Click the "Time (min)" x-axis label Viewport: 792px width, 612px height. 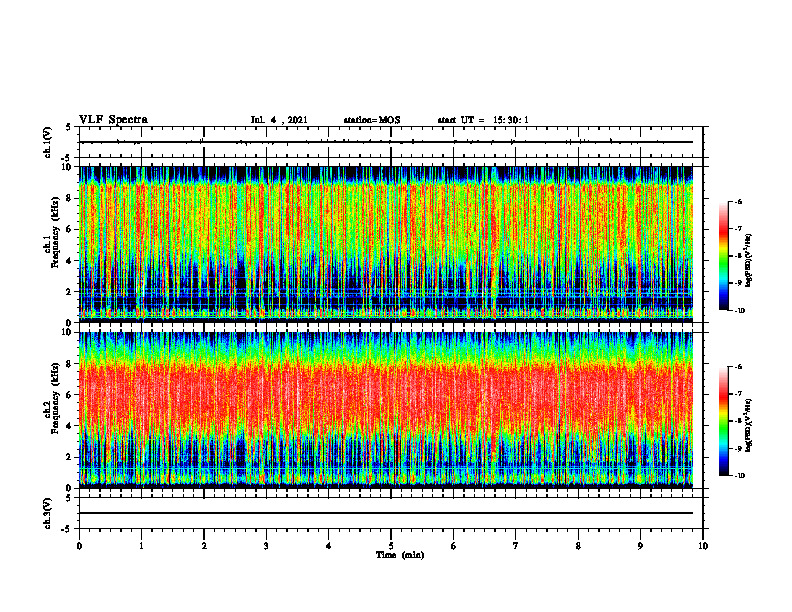(400, 555)
